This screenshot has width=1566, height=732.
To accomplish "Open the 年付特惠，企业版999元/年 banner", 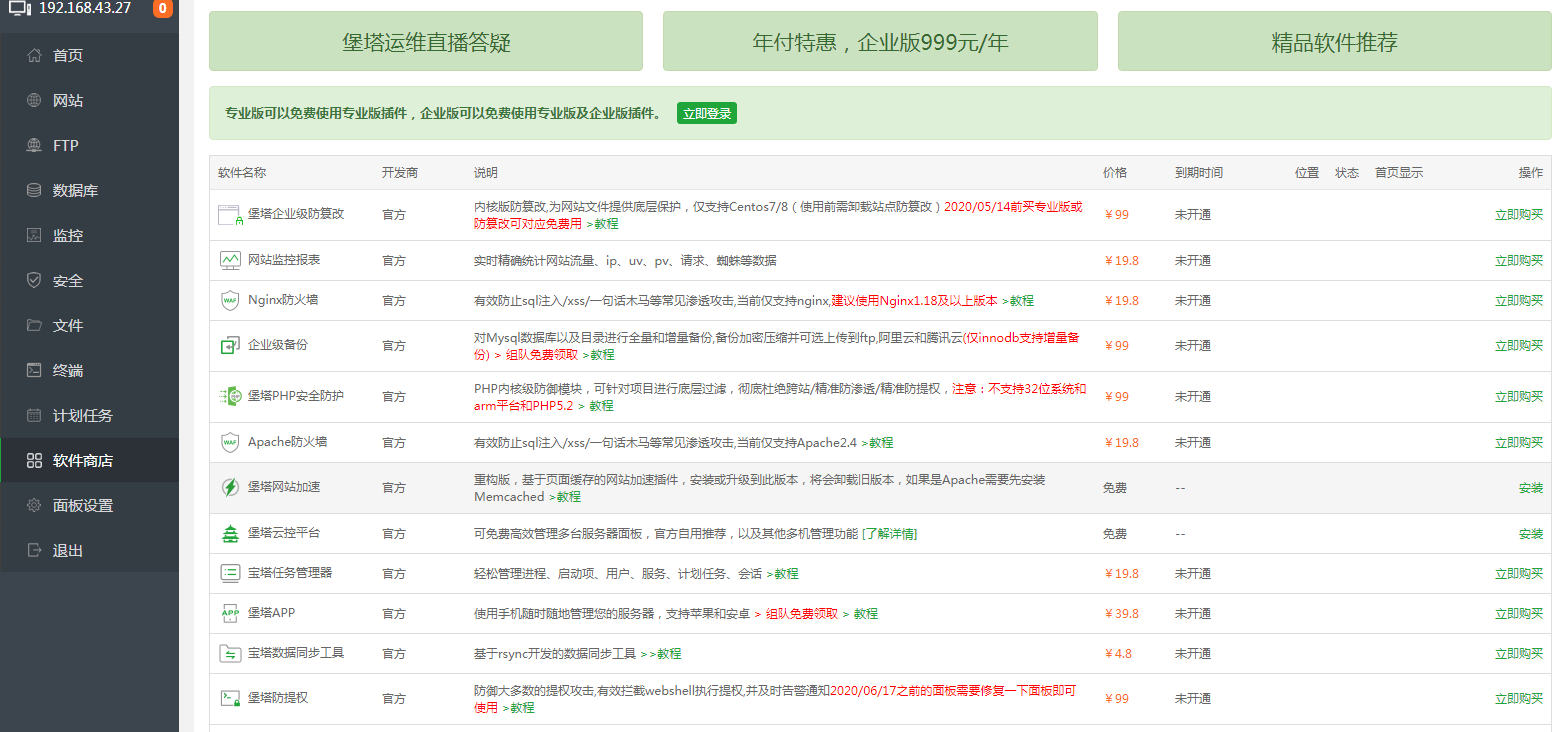I will tap(880, 41).
